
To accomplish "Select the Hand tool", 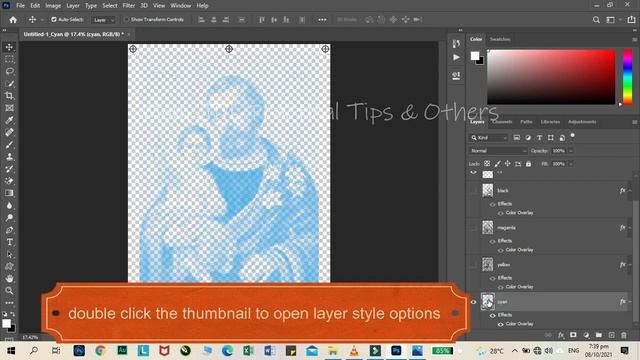I will [9, 278].
